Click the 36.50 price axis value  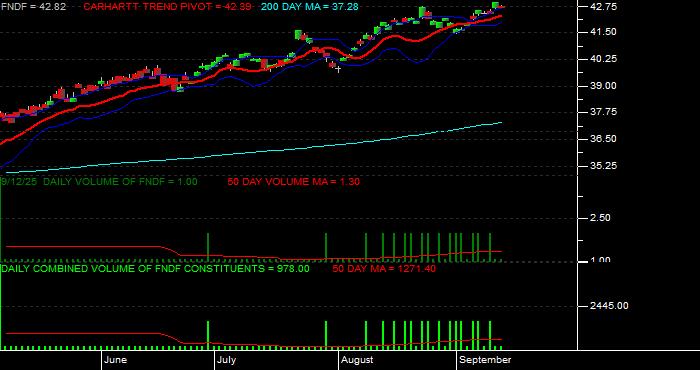pos(604,139)
